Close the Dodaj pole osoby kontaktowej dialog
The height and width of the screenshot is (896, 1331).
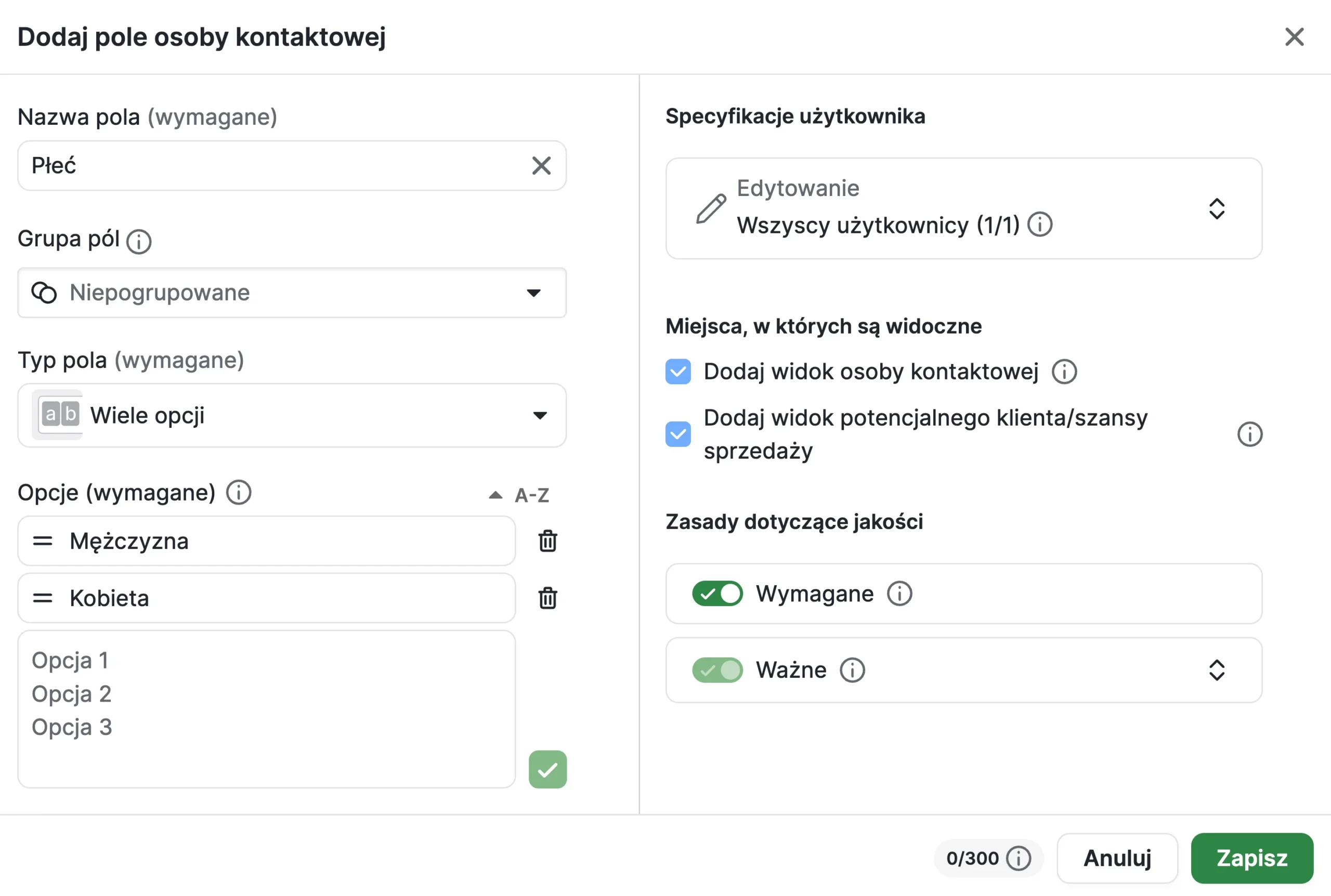(1294, 37)
